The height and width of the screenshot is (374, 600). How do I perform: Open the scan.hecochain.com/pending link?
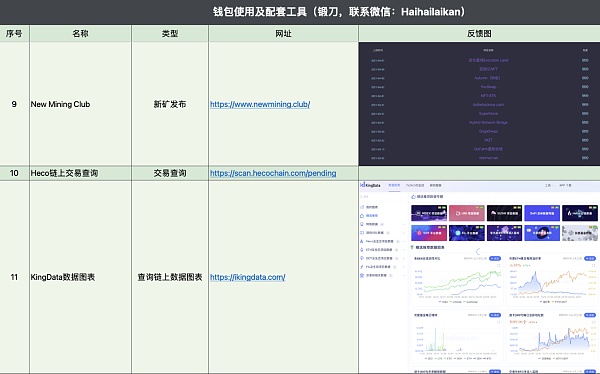point(273,173)
